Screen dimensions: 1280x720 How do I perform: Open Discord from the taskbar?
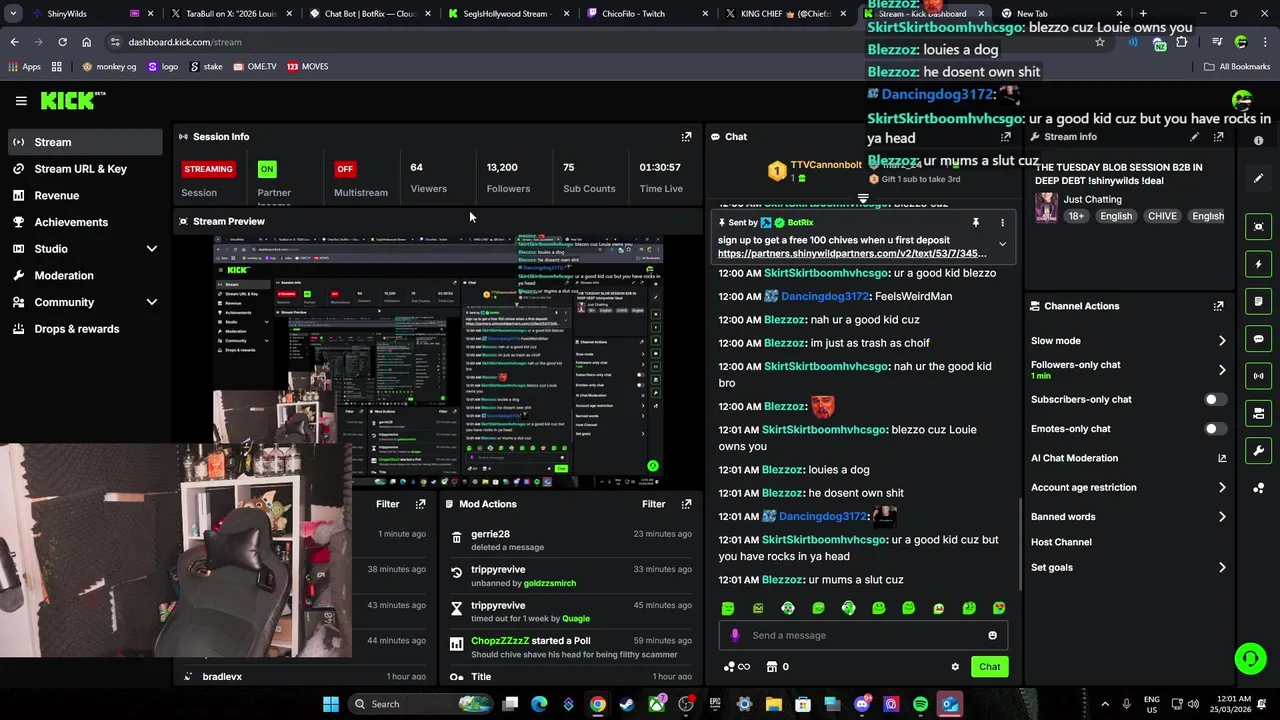(862, 704)
